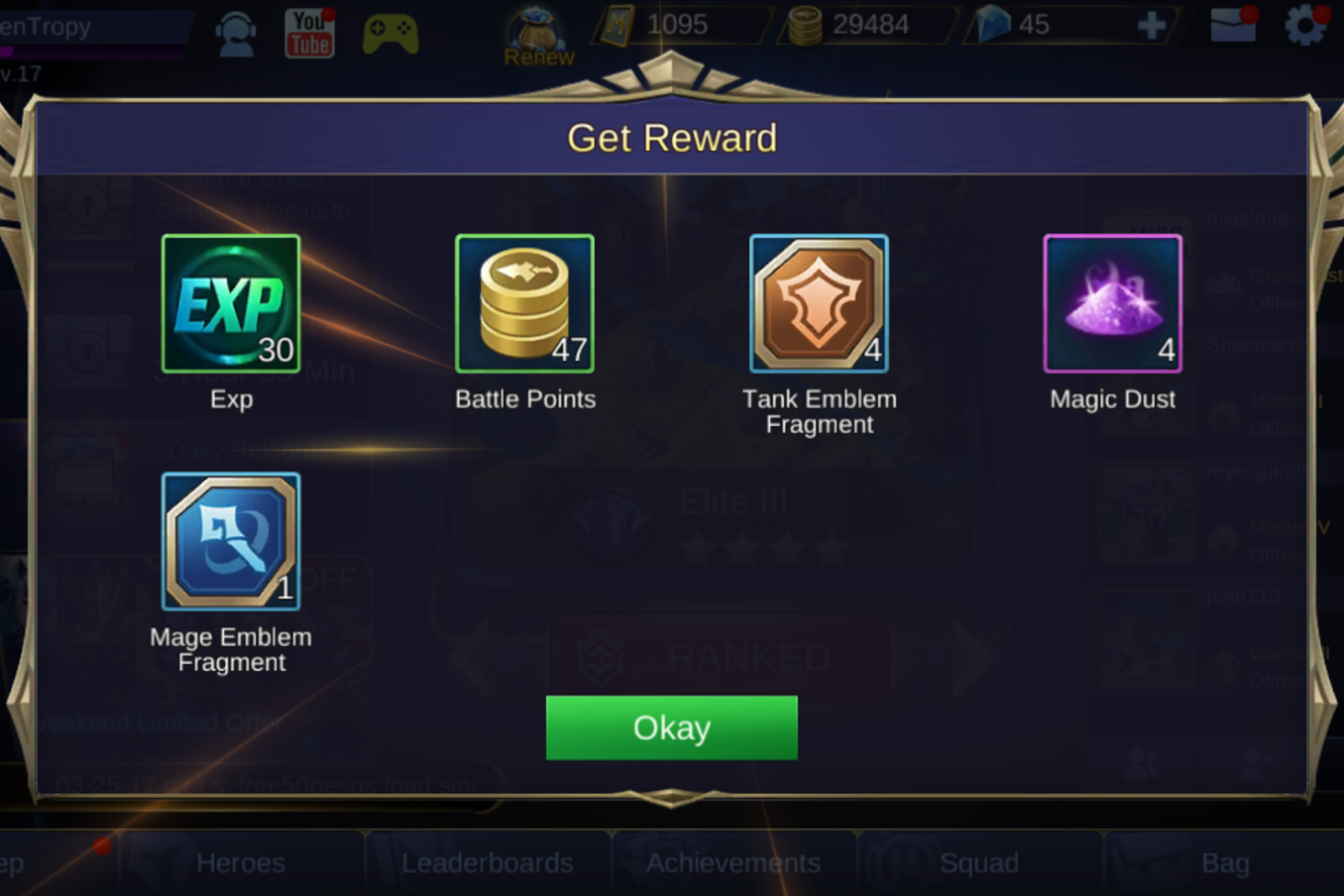Open the mail envelope icon
Image resolution: width=1344 pixels, height=896 pixels.
1234,24
